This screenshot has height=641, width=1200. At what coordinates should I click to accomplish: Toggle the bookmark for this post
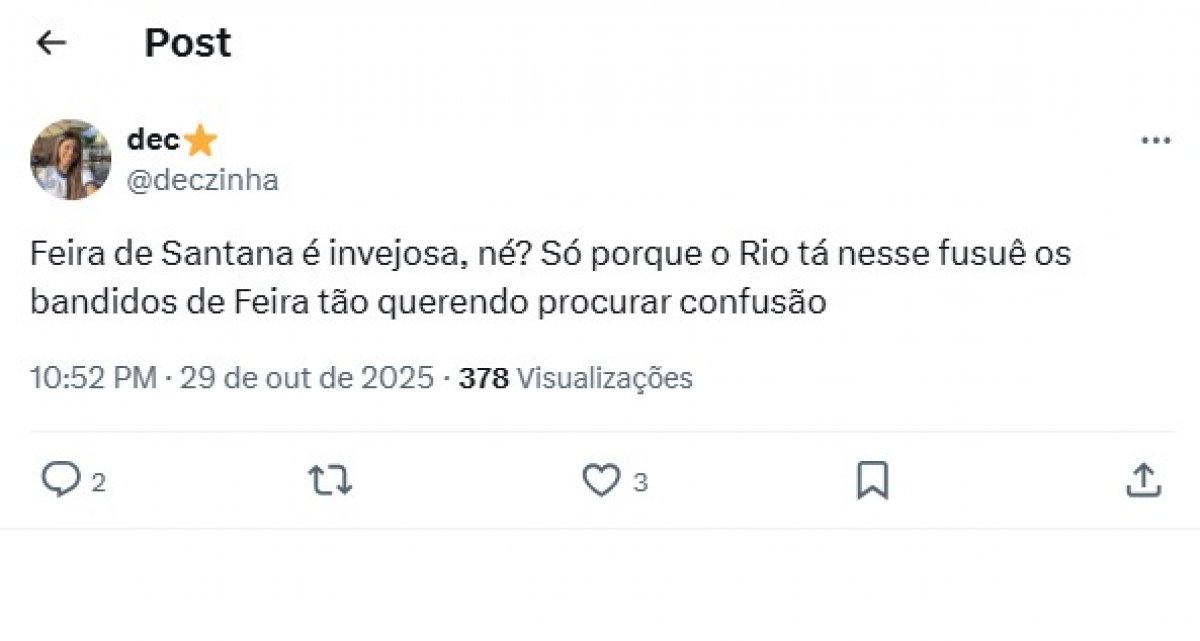[x=872, y=481]
